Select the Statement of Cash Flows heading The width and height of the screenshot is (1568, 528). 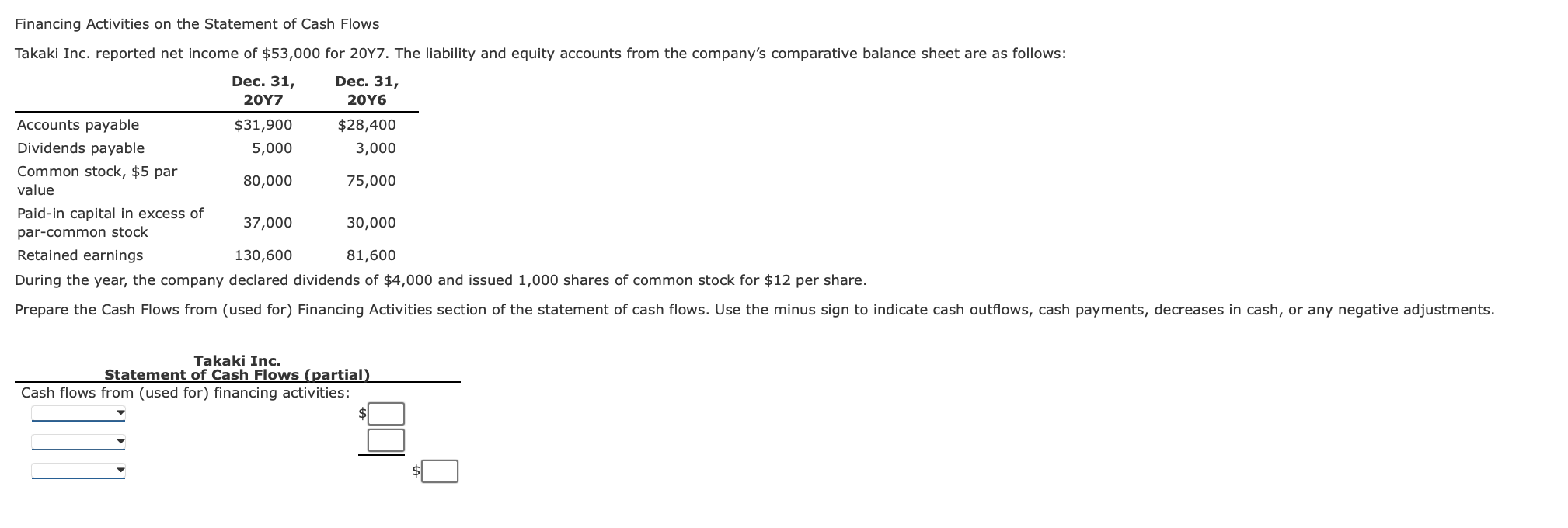click(237, 374)
